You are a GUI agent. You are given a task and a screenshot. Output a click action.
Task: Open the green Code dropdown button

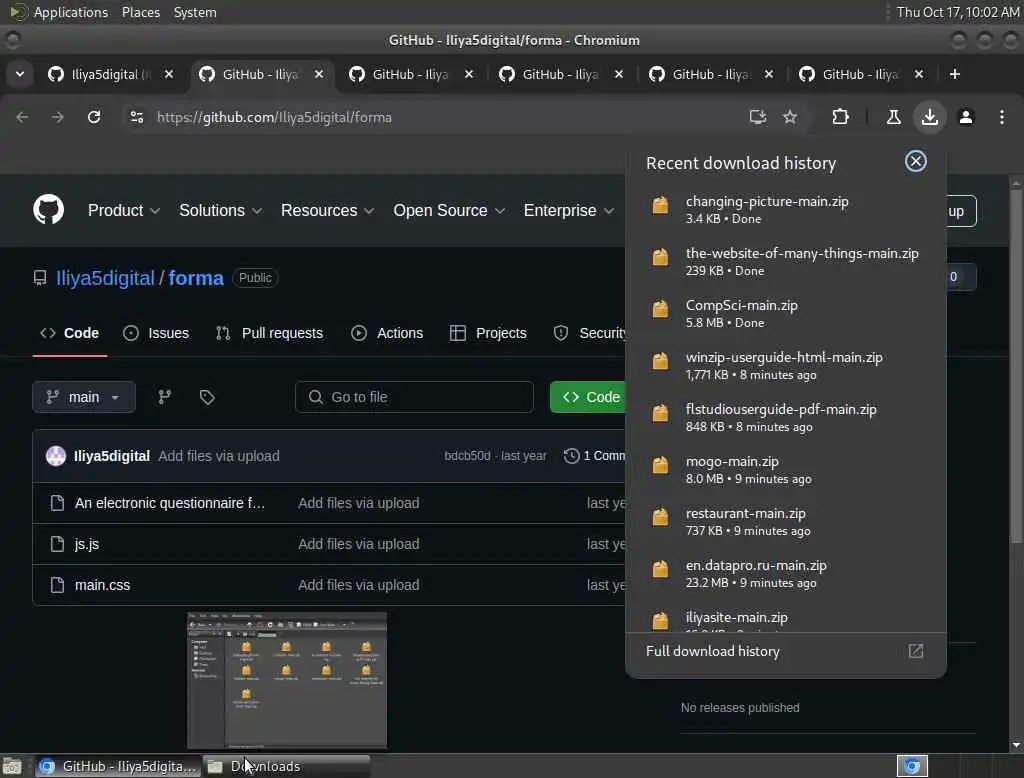coord(590,397)
